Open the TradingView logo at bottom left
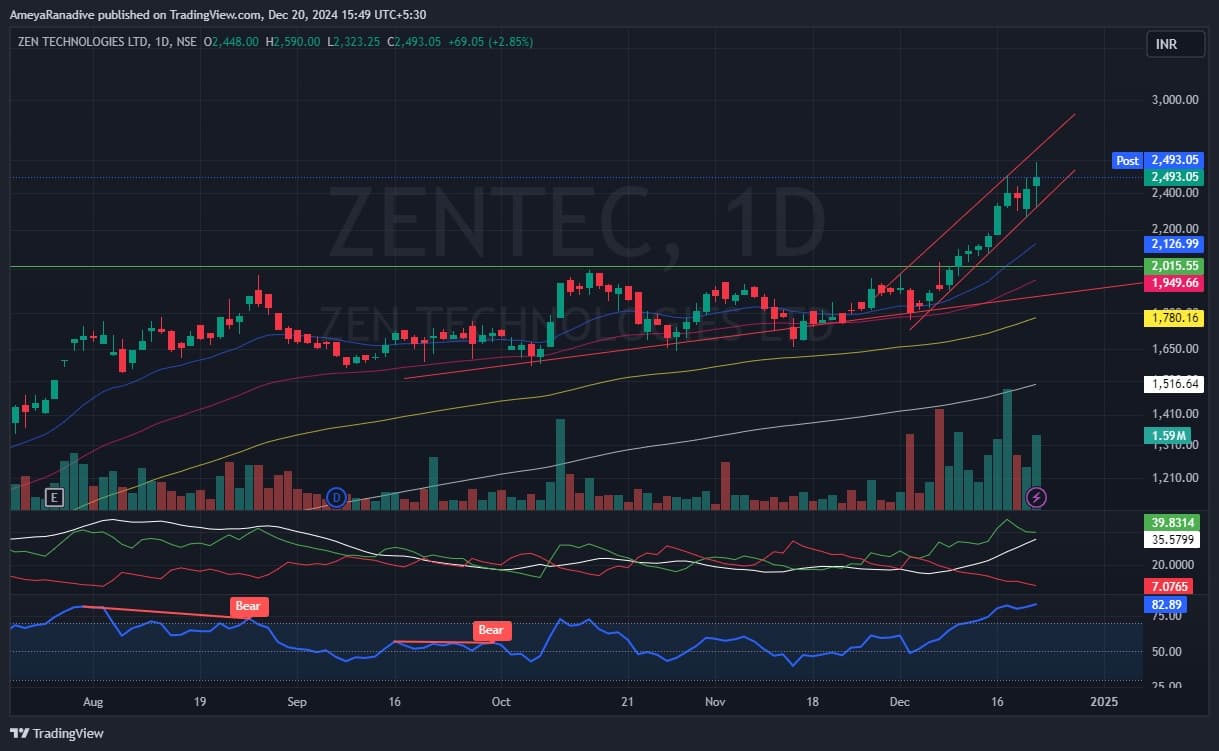 point(57,733)
